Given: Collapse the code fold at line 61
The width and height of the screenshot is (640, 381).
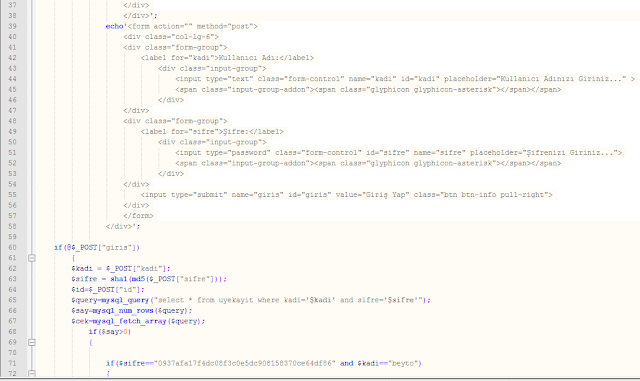Looking at the screenshot, I should tap(31, 258).
